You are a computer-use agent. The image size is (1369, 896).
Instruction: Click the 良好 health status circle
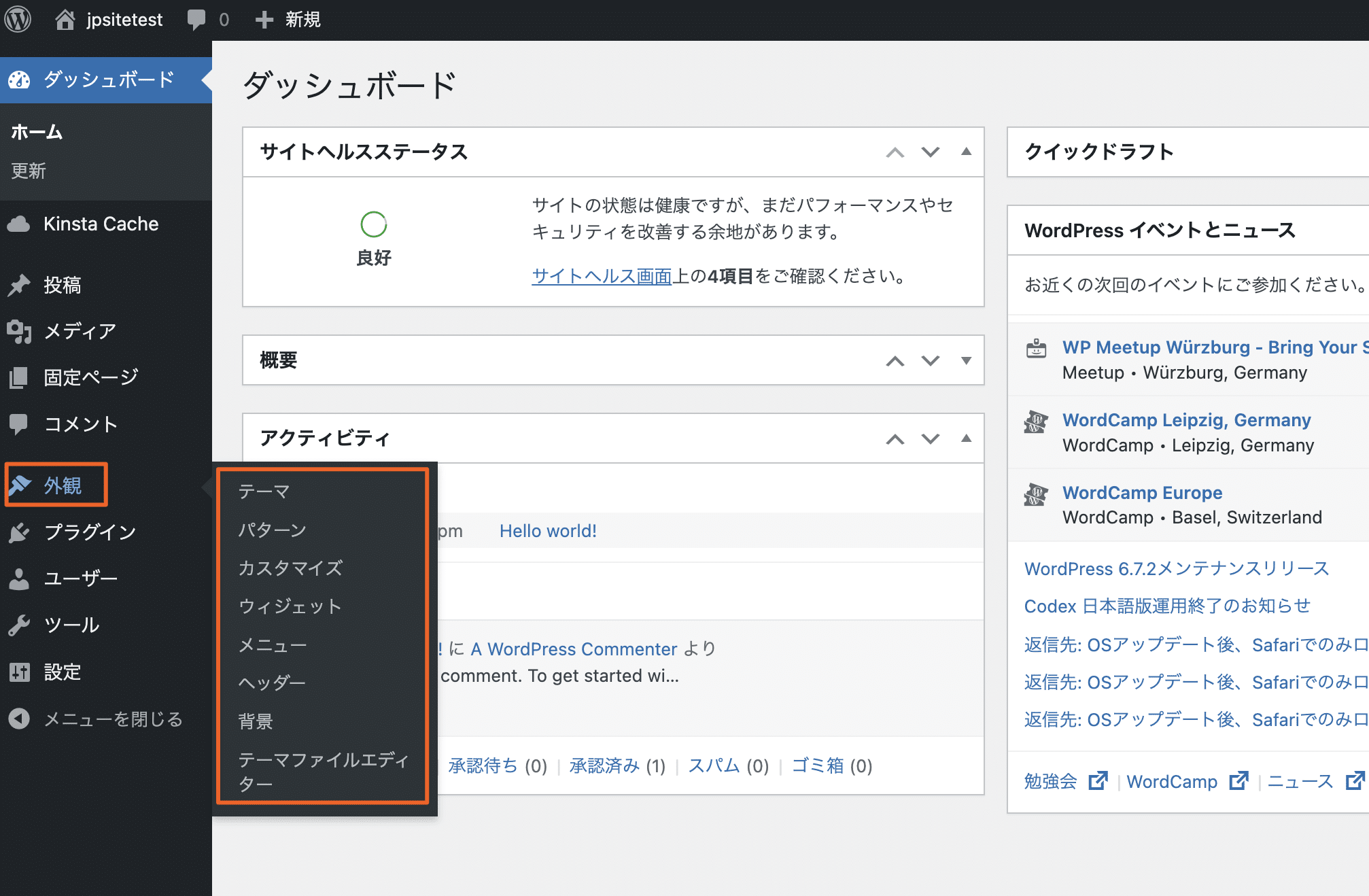(373, 224)
